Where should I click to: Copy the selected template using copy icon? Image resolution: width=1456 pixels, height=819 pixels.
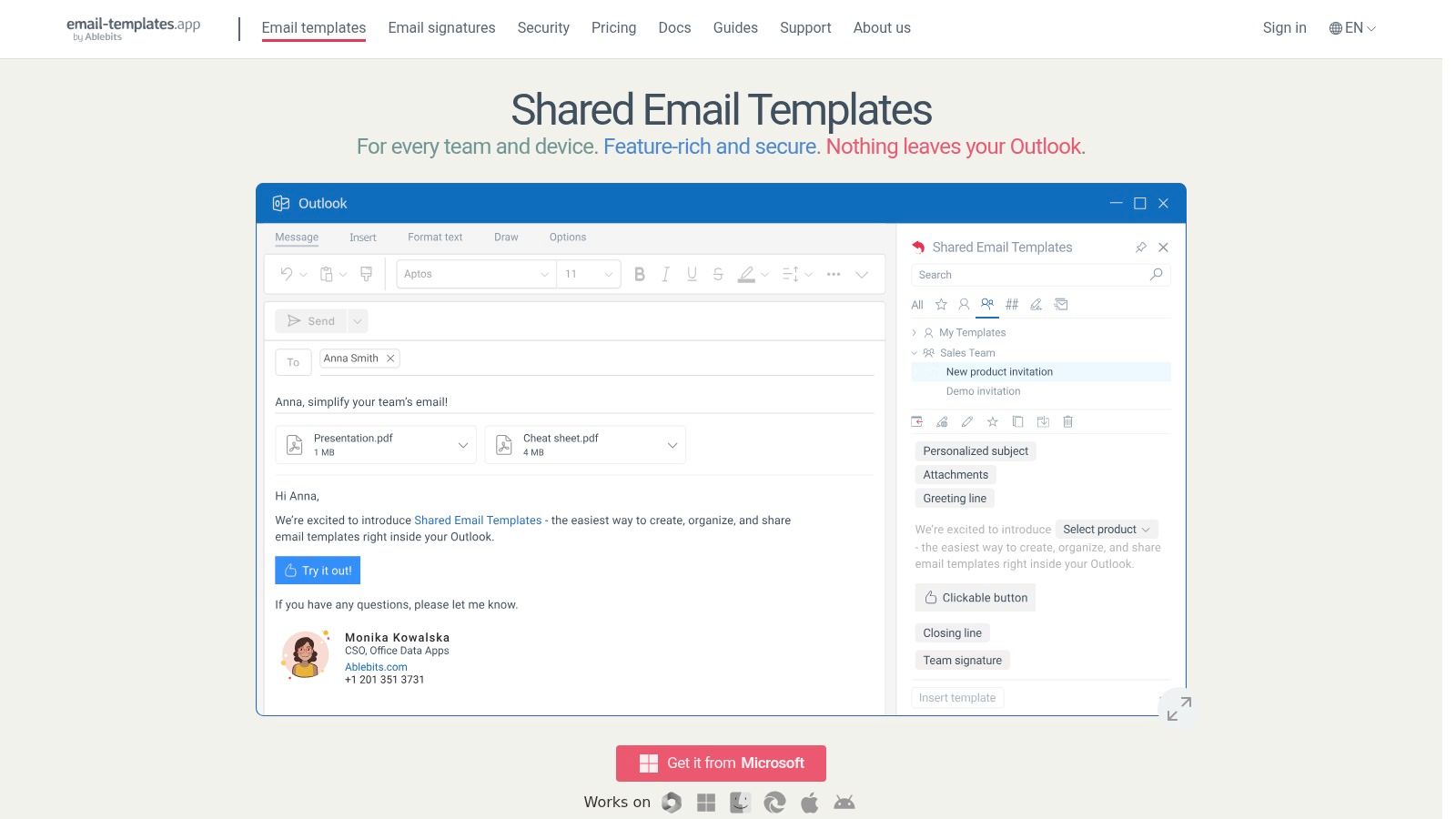coord(1018,421)
